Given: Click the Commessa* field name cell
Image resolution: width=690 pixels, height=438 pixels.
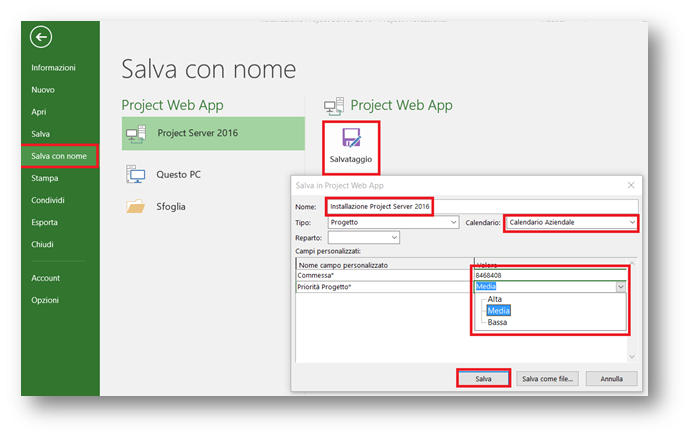Looking at the screenshot, I should point(385,275).
